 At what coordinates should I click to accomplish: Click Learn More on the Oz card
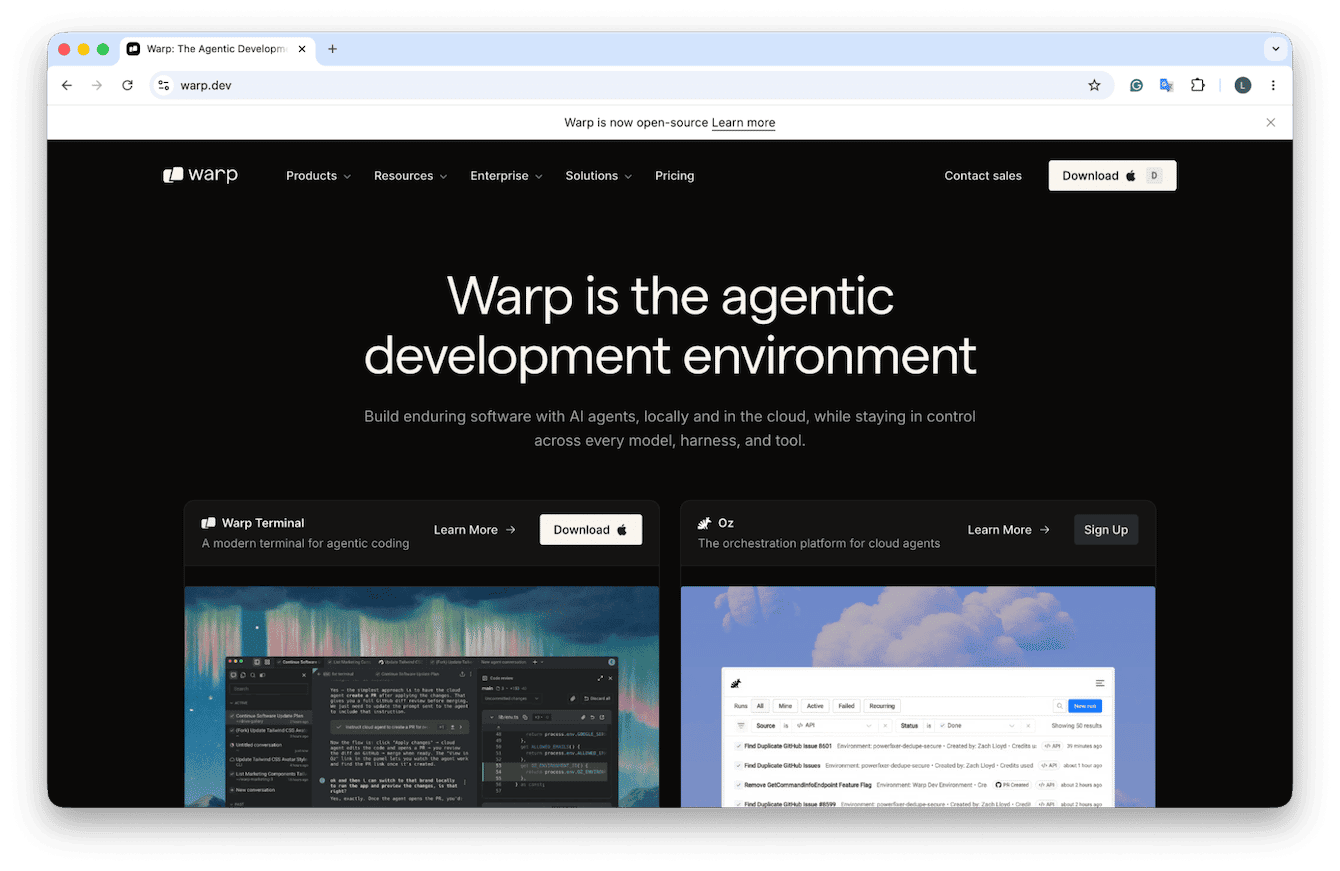click(x=1008, y=530)
